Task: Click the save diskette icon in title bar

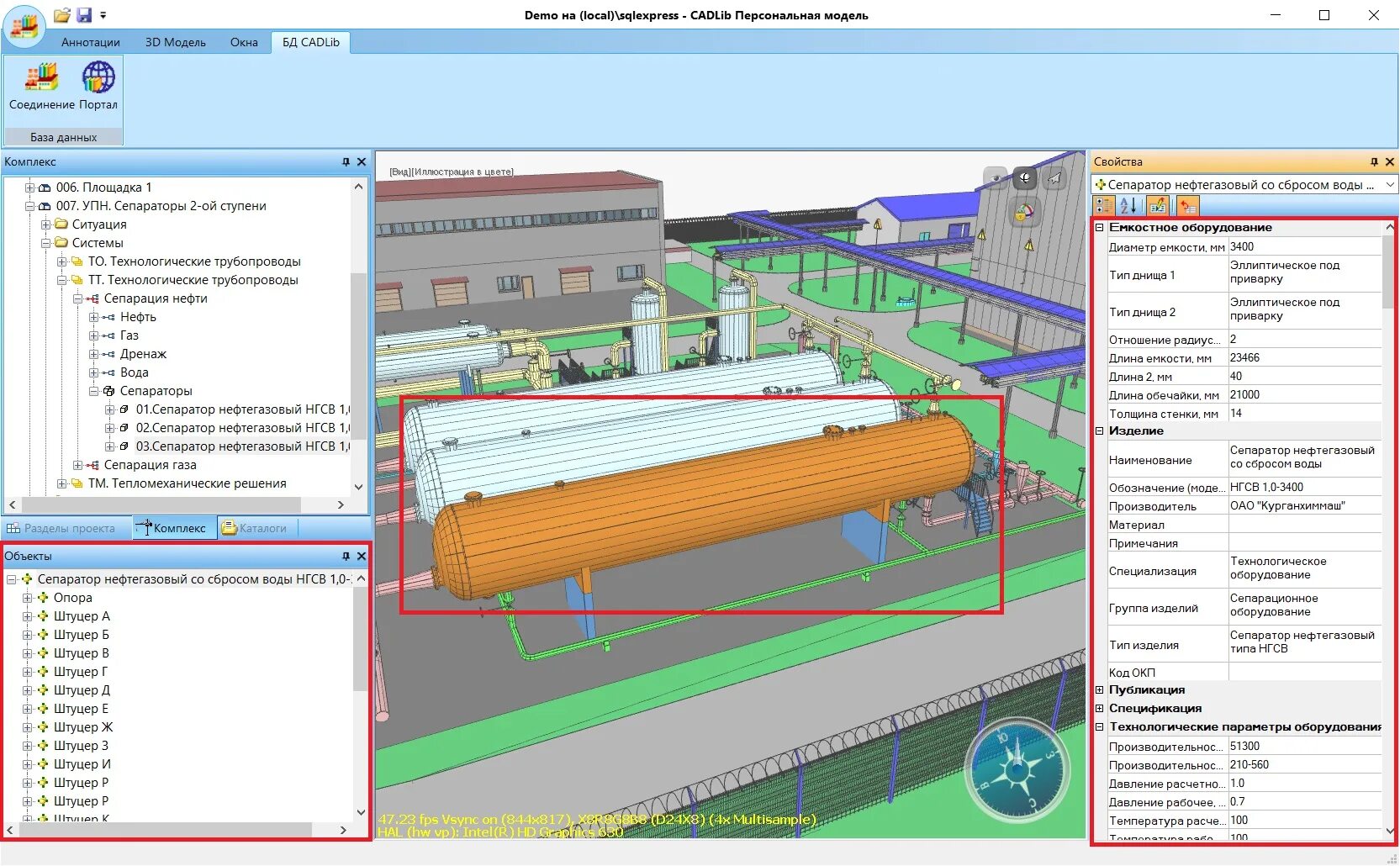Action: (84, 15)
